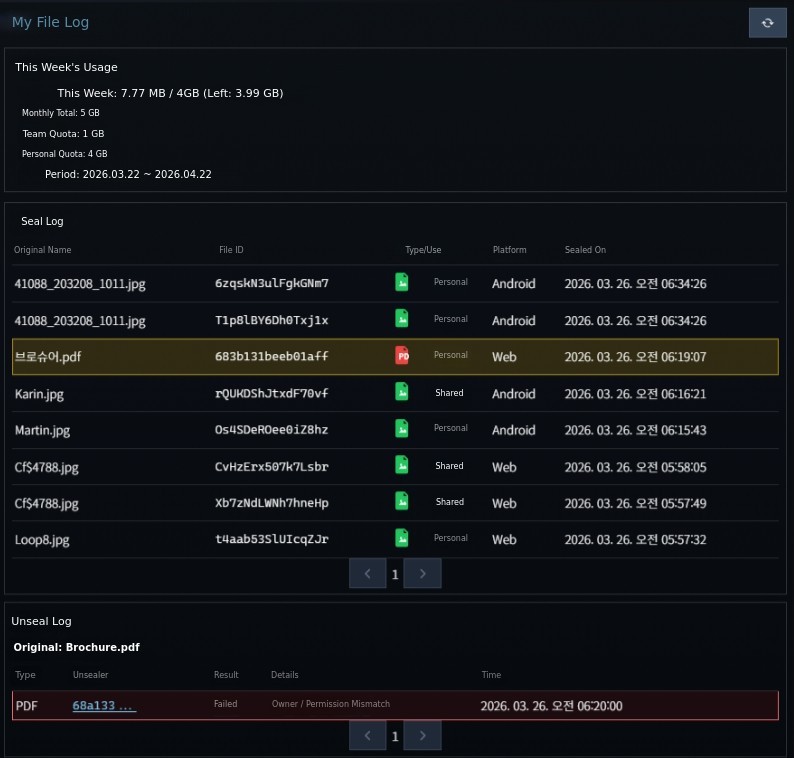Click the Failed result in Unseal Log
This screenshot has width=794, height=758.
[225, 704]
